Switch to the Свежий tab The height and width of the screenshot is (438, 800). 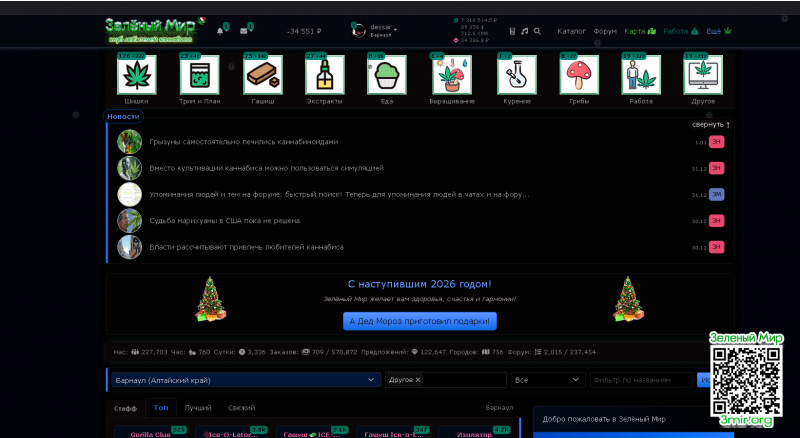click(241, 408)
